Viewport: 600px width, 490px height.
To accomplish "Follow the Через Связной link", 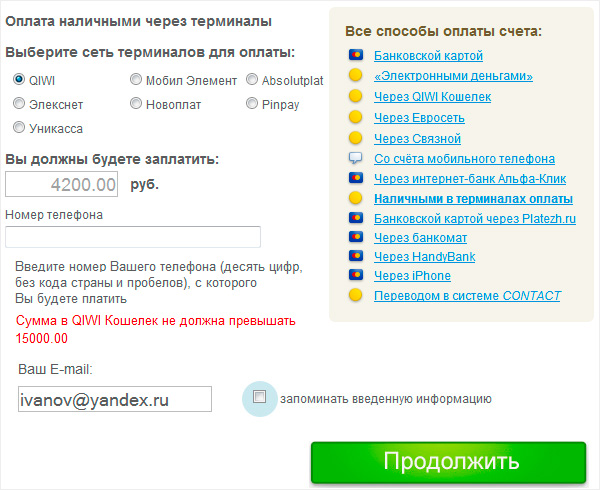I will click(x=417, y=138).
